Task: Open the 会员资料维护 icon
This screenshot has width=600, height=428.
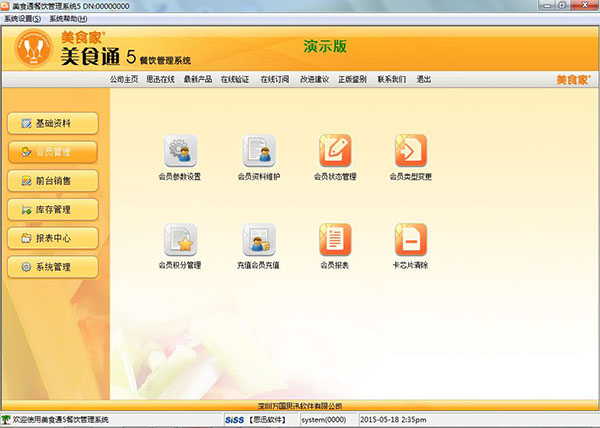Action: (259, 150)
